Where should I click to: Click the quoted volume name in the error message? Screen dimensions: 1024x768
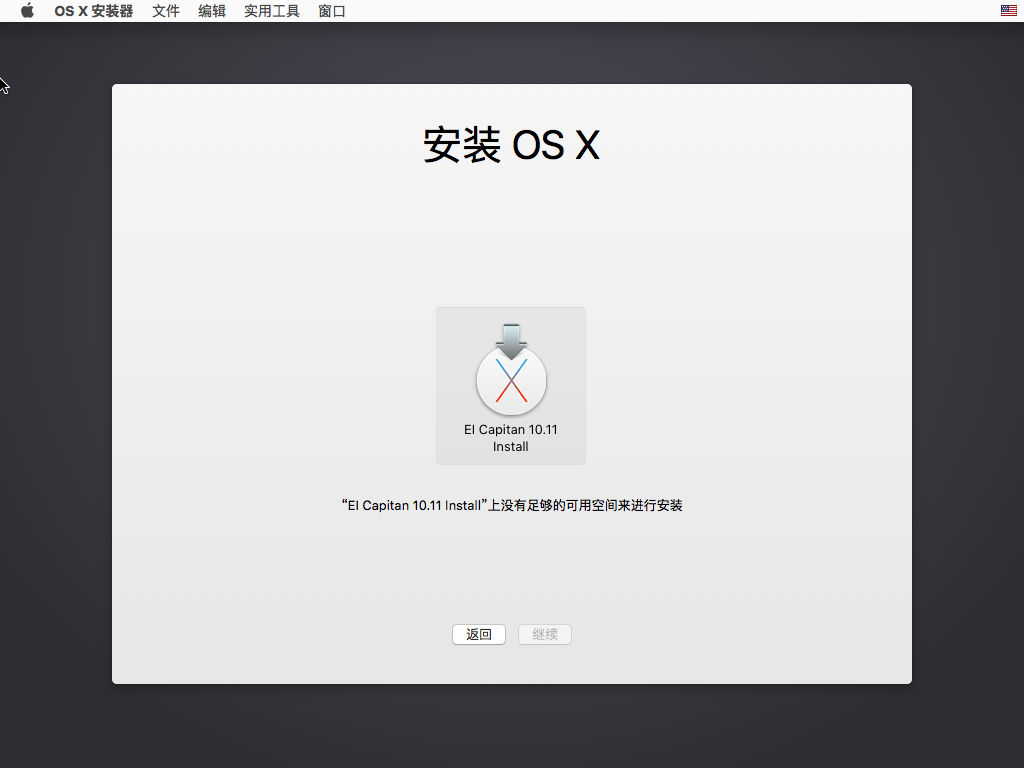tap(413, 506)
